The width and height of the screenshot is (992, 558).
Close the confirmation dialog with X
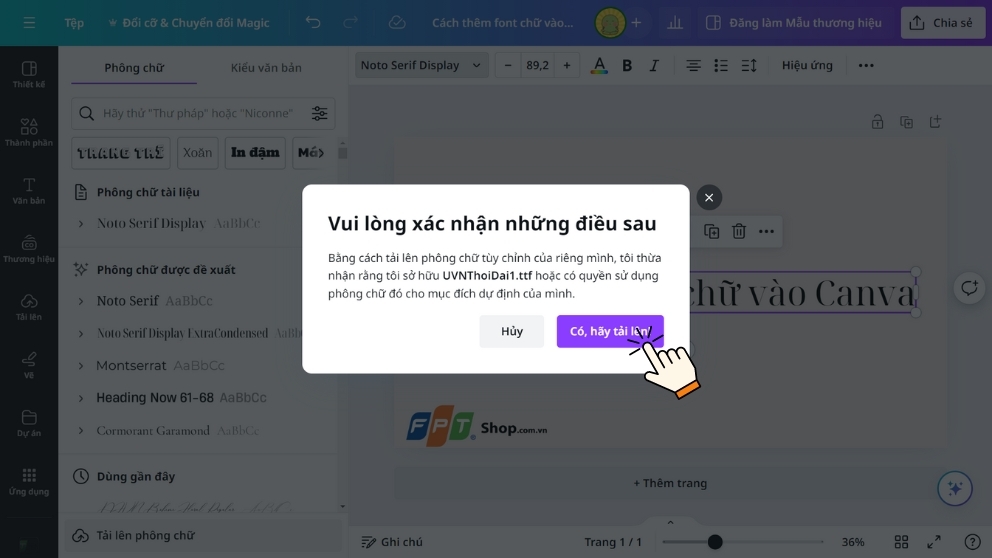(x=709, y=197)
